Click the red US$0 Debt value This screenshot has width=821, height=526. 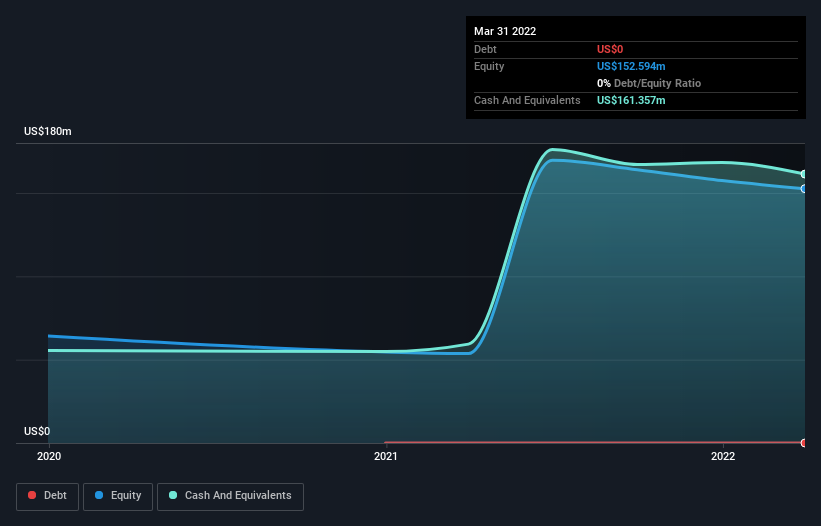point(610,49)
